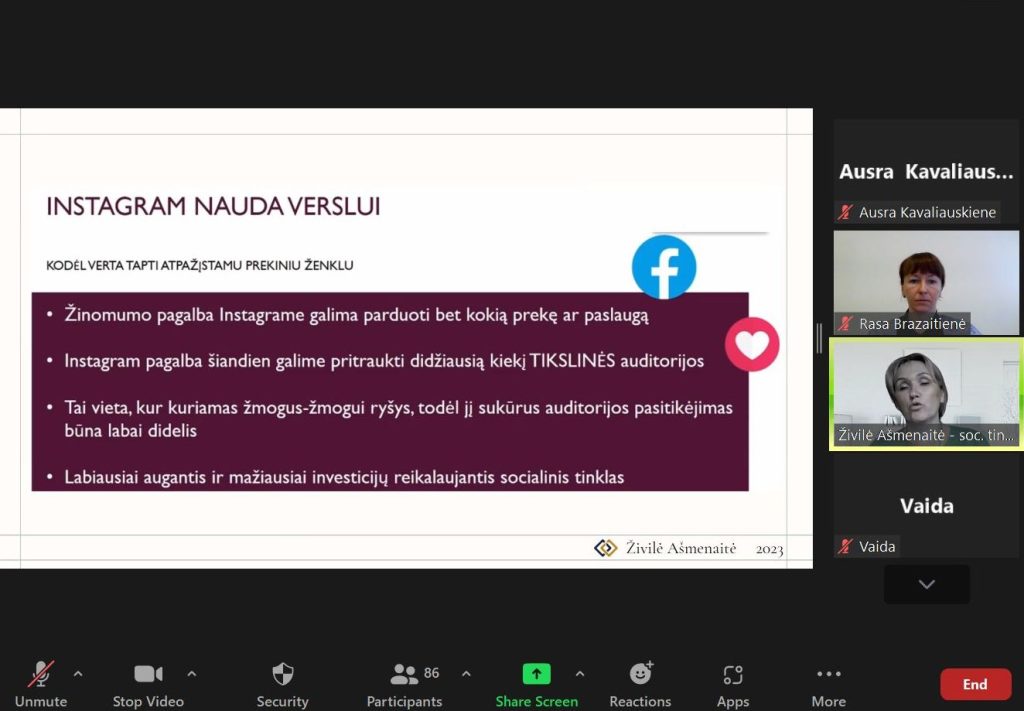Image resolution: width=1024 pixels, height=711 pixels.
Task: Click subtitle KODĖL VERTA TAPTI ATPAŽĮSTAMU PREKINIU ŽENKLU
Action: tap(200, 266)
